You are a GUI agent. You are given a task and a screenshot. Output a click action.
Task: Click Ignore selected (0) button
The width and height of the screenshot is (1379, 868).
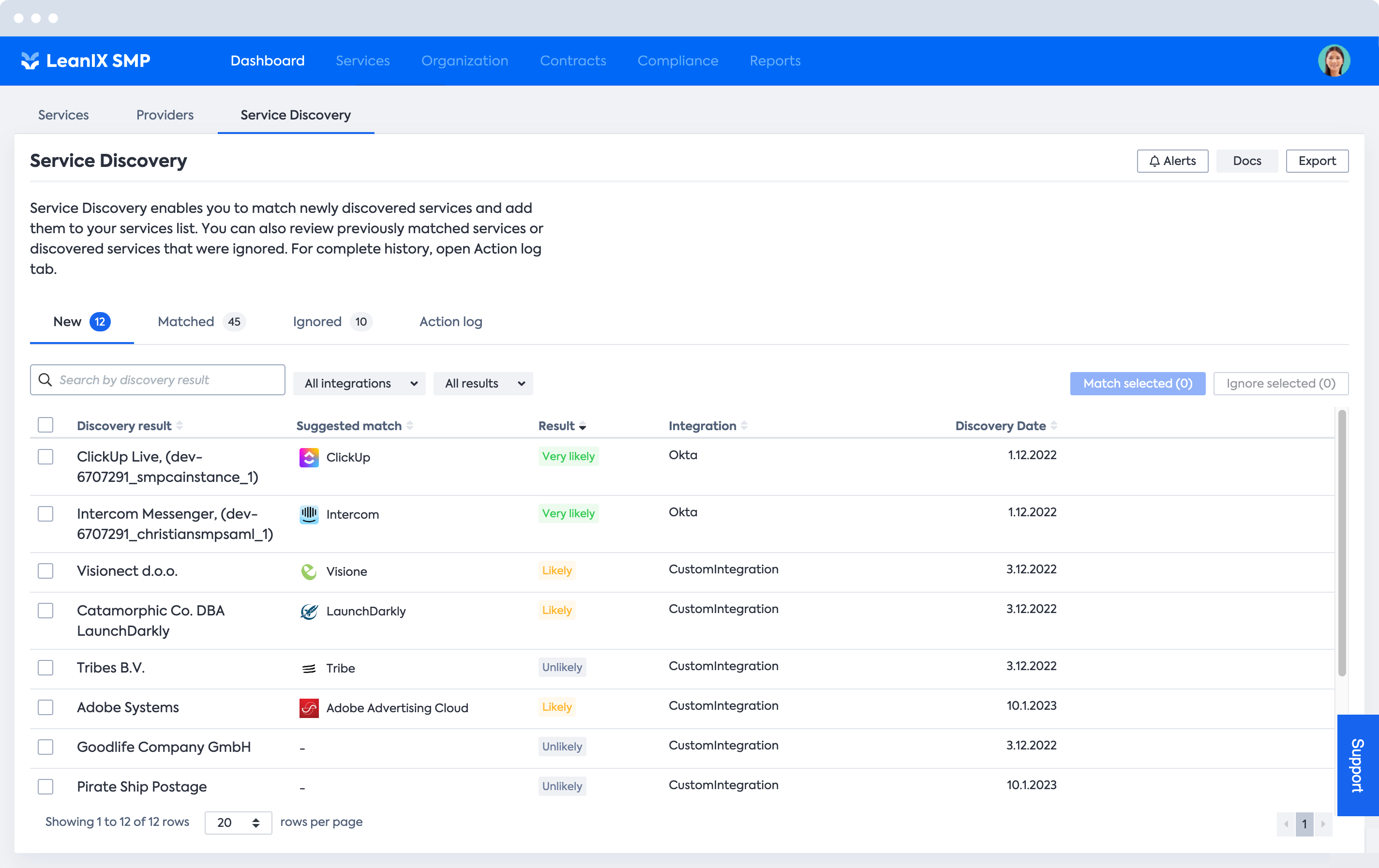click(1280, 384)
